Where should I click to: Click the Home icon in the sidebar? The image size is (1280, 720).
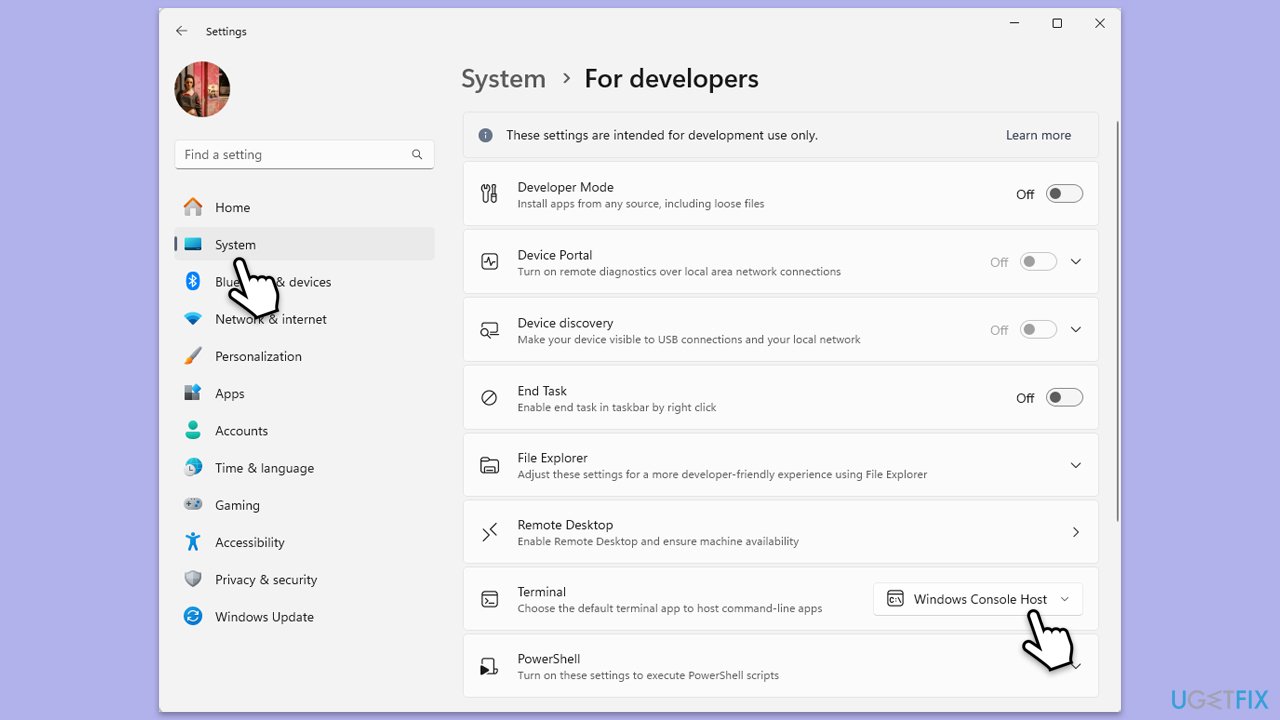193,207
